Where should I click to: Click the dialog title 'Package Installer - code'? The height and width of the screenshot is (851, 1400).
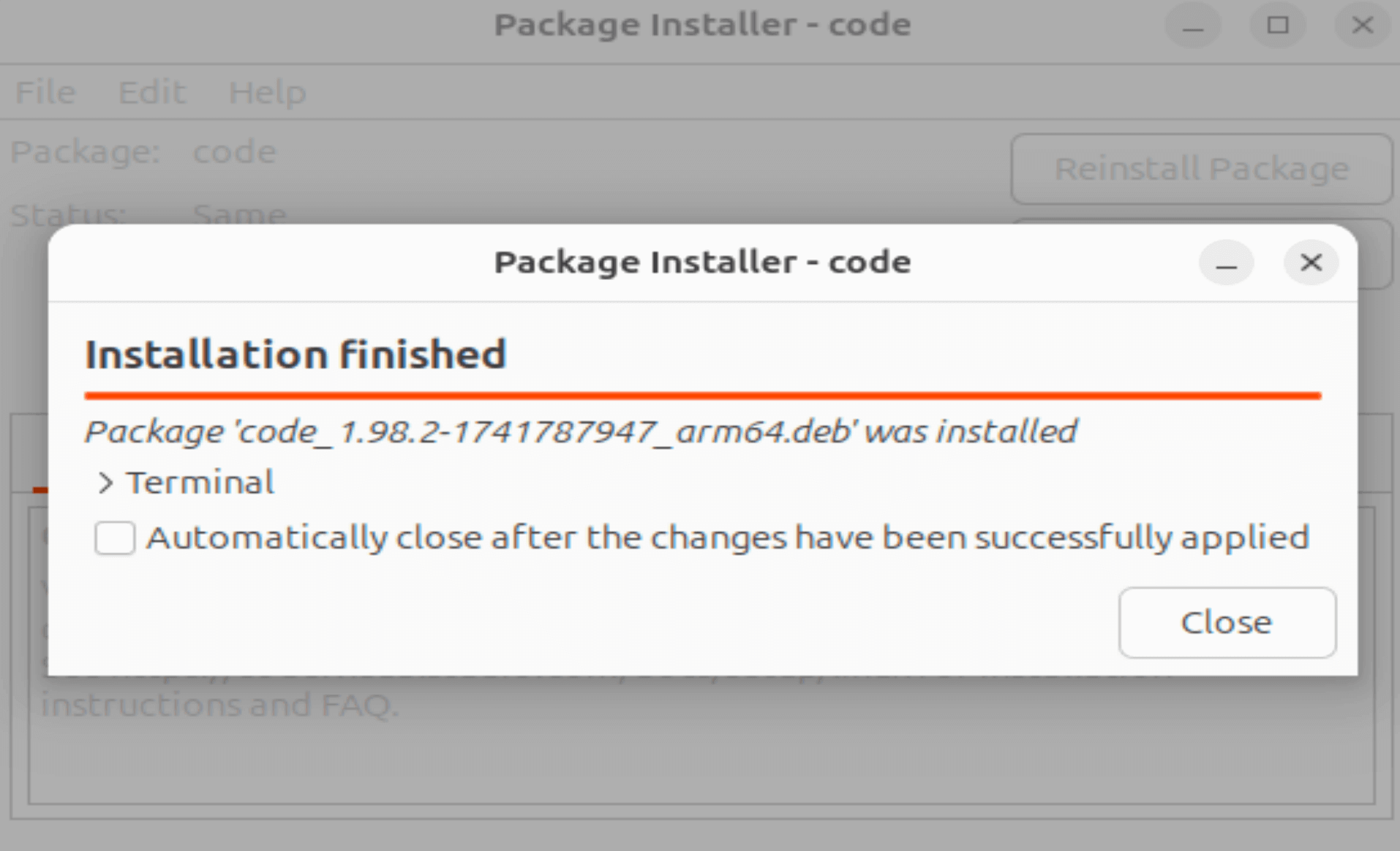pyautogui.click(x=701, y=262)
